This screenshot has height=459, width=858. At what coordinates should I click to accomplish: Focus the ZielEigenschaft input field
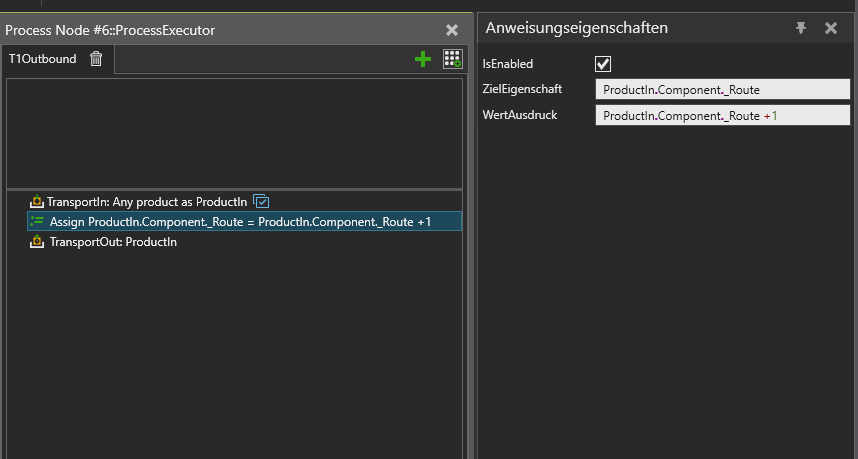(x=723, y=89)
